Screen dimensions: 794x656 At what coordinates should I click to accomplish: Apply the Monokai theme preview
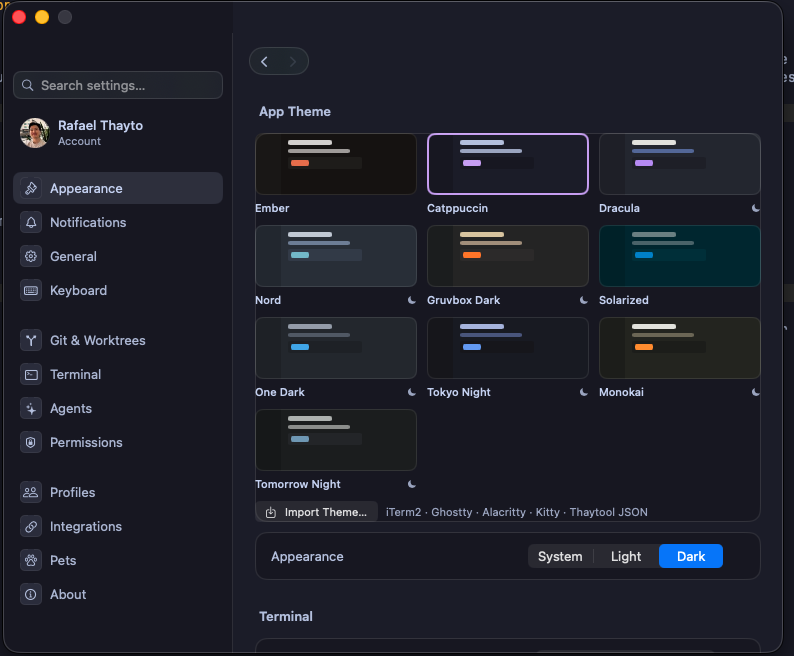tap(680, 348)
